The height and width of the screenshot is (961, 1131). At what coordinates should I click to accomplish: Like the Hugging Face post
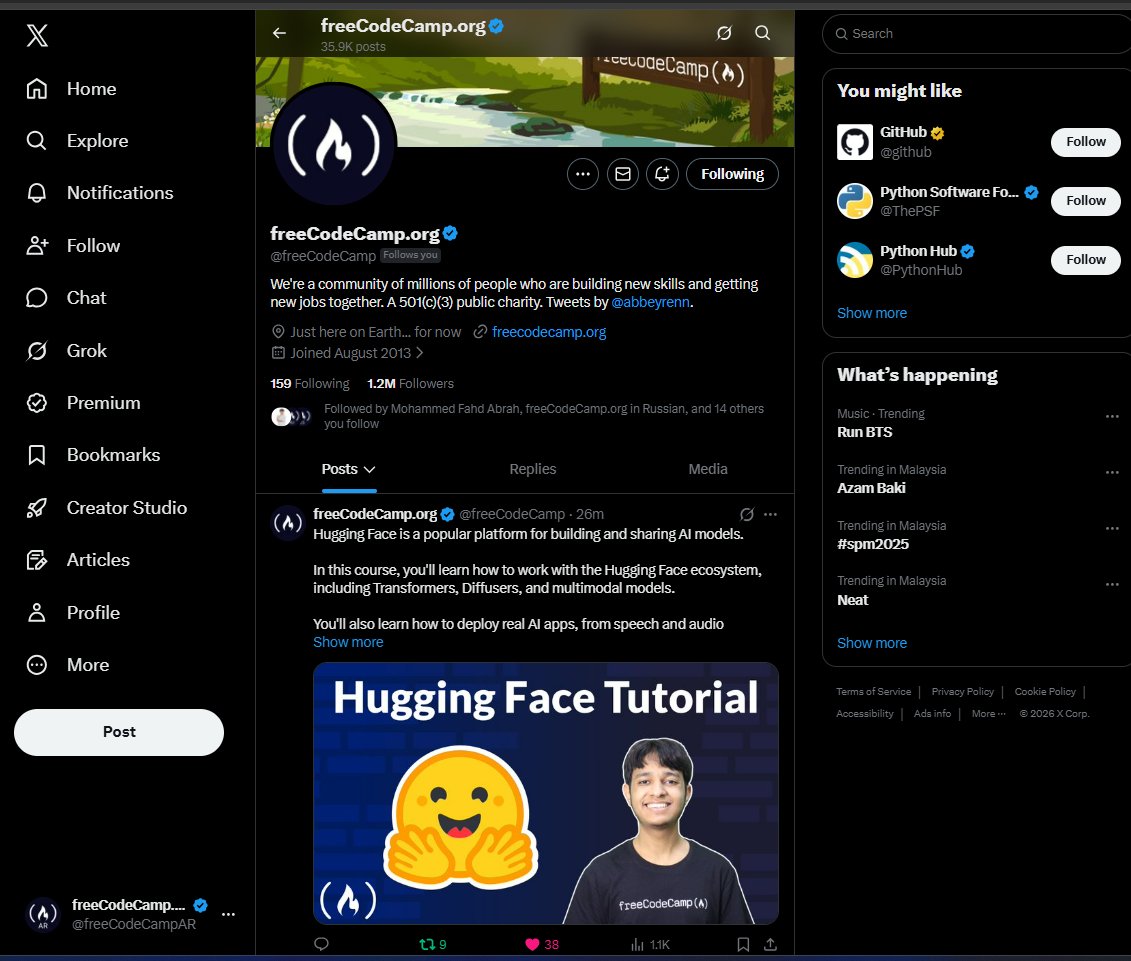click(542, 944)
